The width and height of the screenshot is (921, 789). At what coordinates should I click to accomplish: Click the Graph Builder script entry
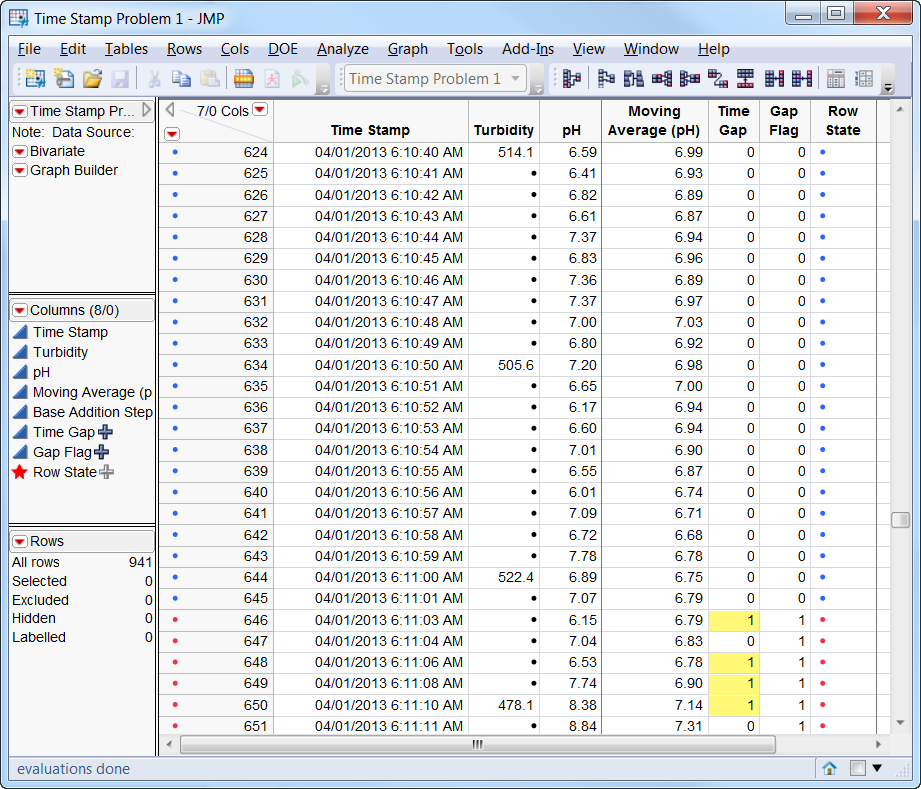[73, 170]
